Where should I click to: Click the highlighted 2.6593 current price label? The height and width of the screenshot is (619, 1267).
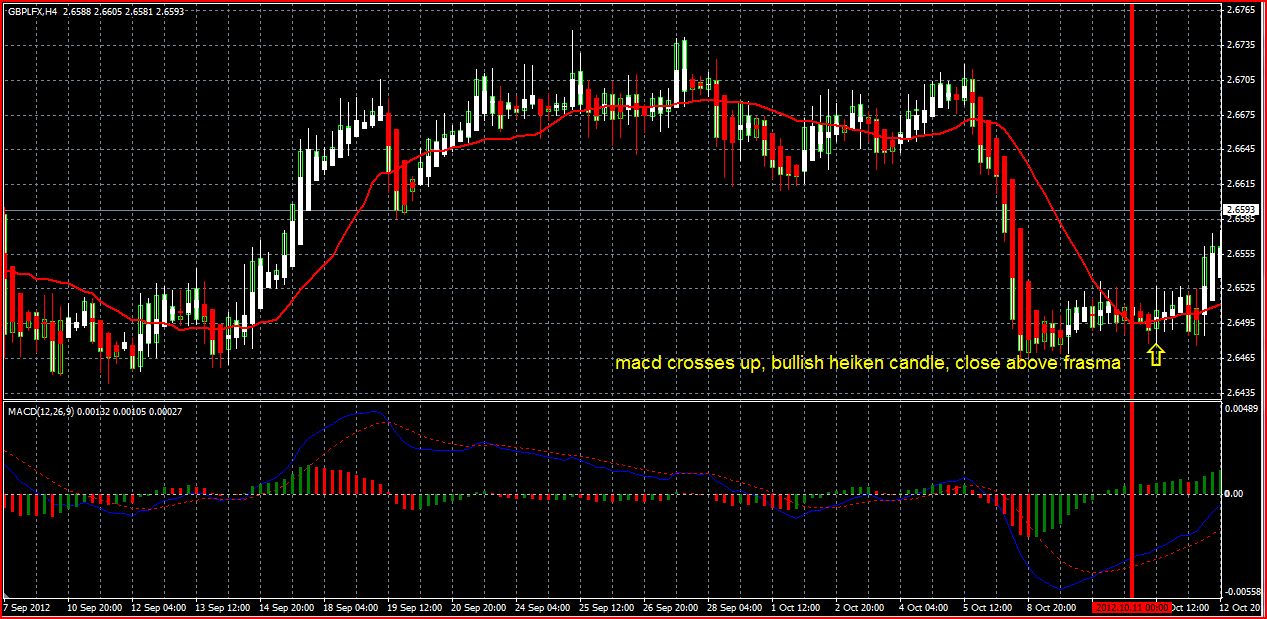pyautogui.click(x=1242, y=209)
